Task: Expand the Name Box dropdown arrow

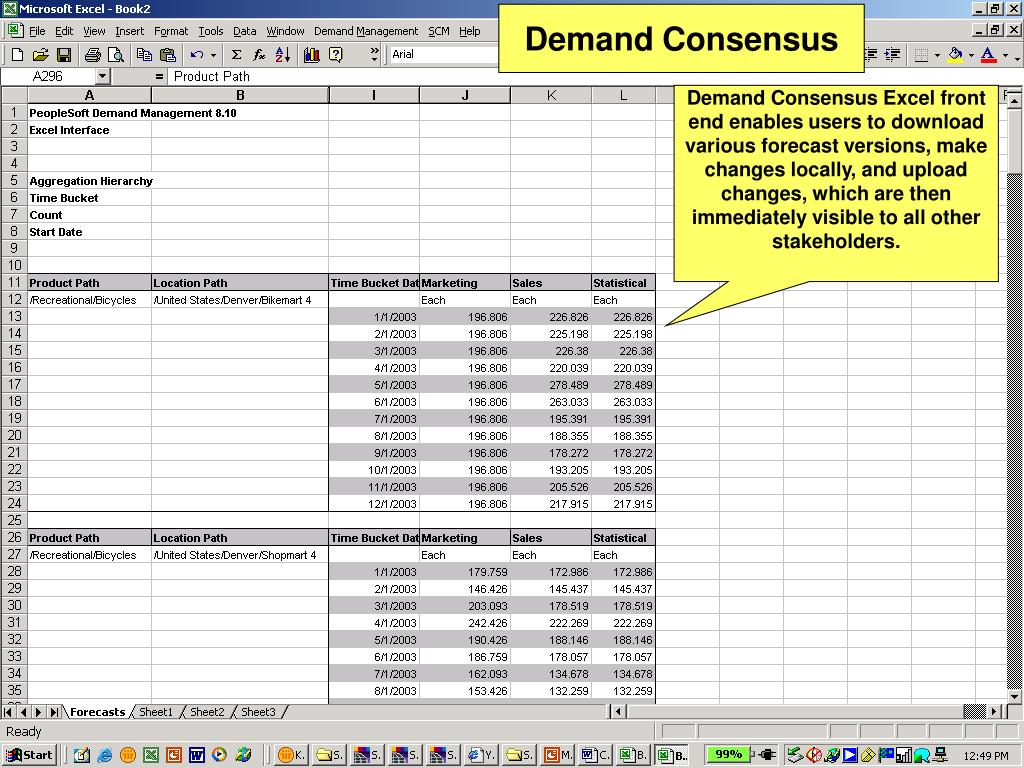Action: (x=102, y=76)
